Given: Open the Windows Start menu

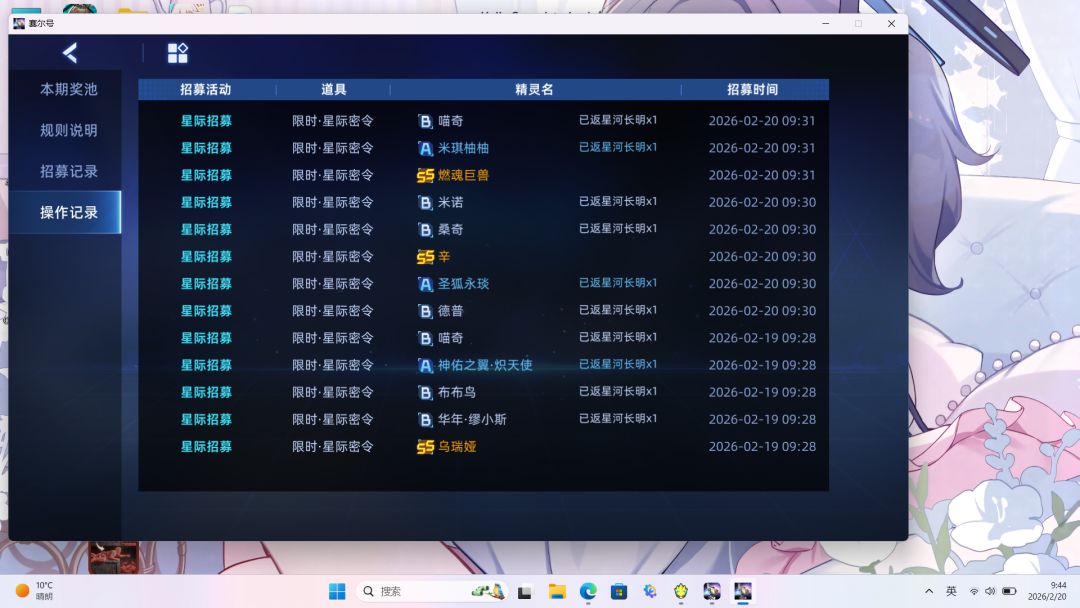Looking at the screenshot, I should point(337,591).
